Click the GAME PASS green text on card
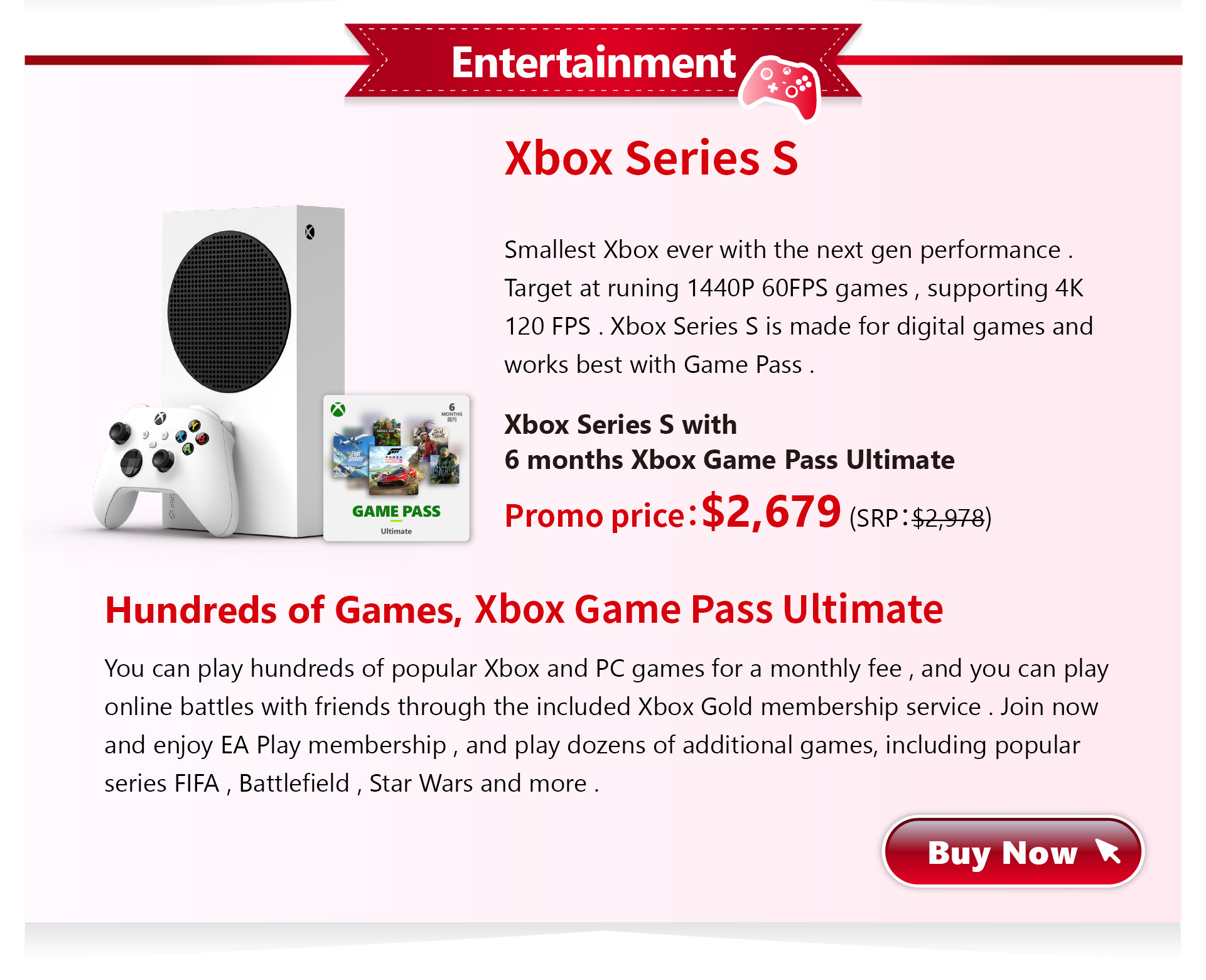 point(396,511)
